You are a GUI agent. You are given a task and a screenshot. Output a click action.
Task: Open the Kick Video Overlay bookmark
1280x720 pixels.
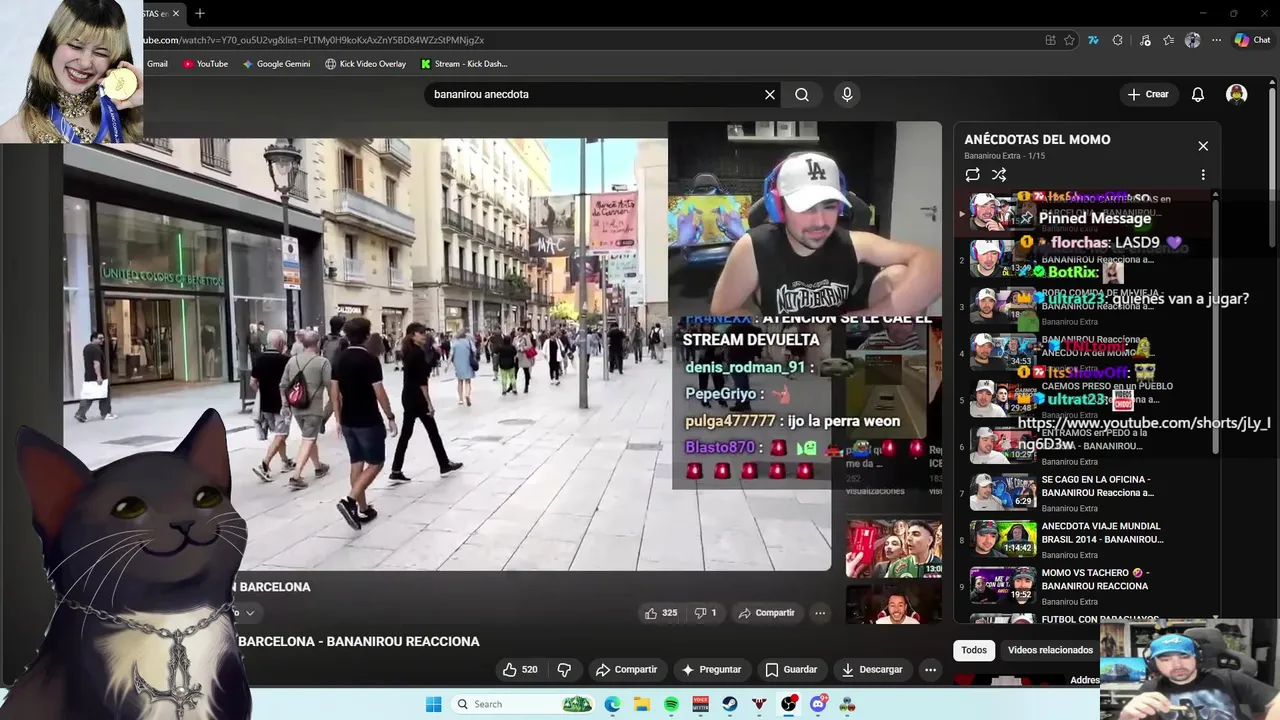click(x=365, y=64)
